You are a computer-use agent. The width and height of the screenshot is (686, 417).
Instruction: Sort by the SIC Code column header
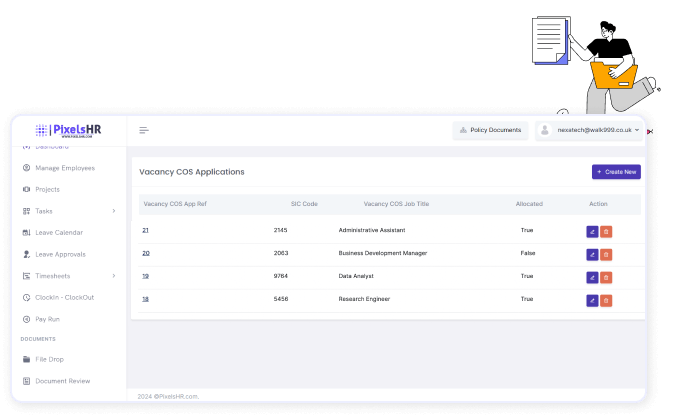click(304, 204)
